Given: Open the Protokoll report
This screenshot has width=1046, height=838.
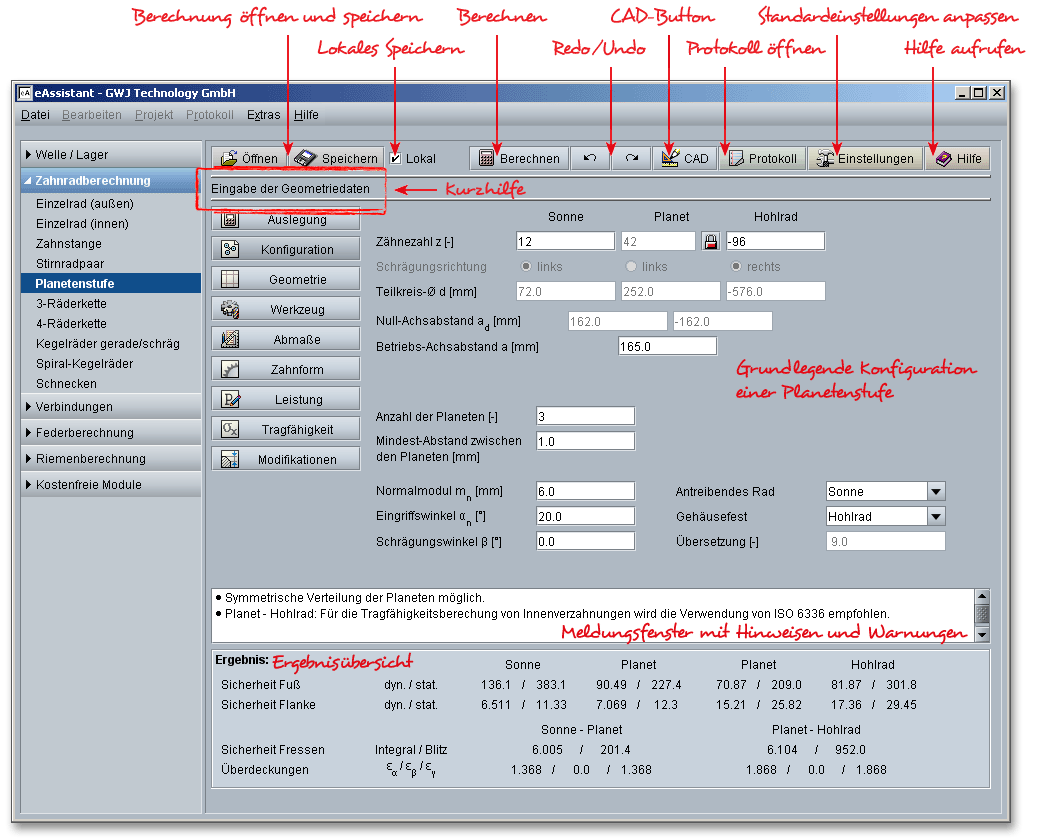Looking at the screenshot, I should point(761,158).
